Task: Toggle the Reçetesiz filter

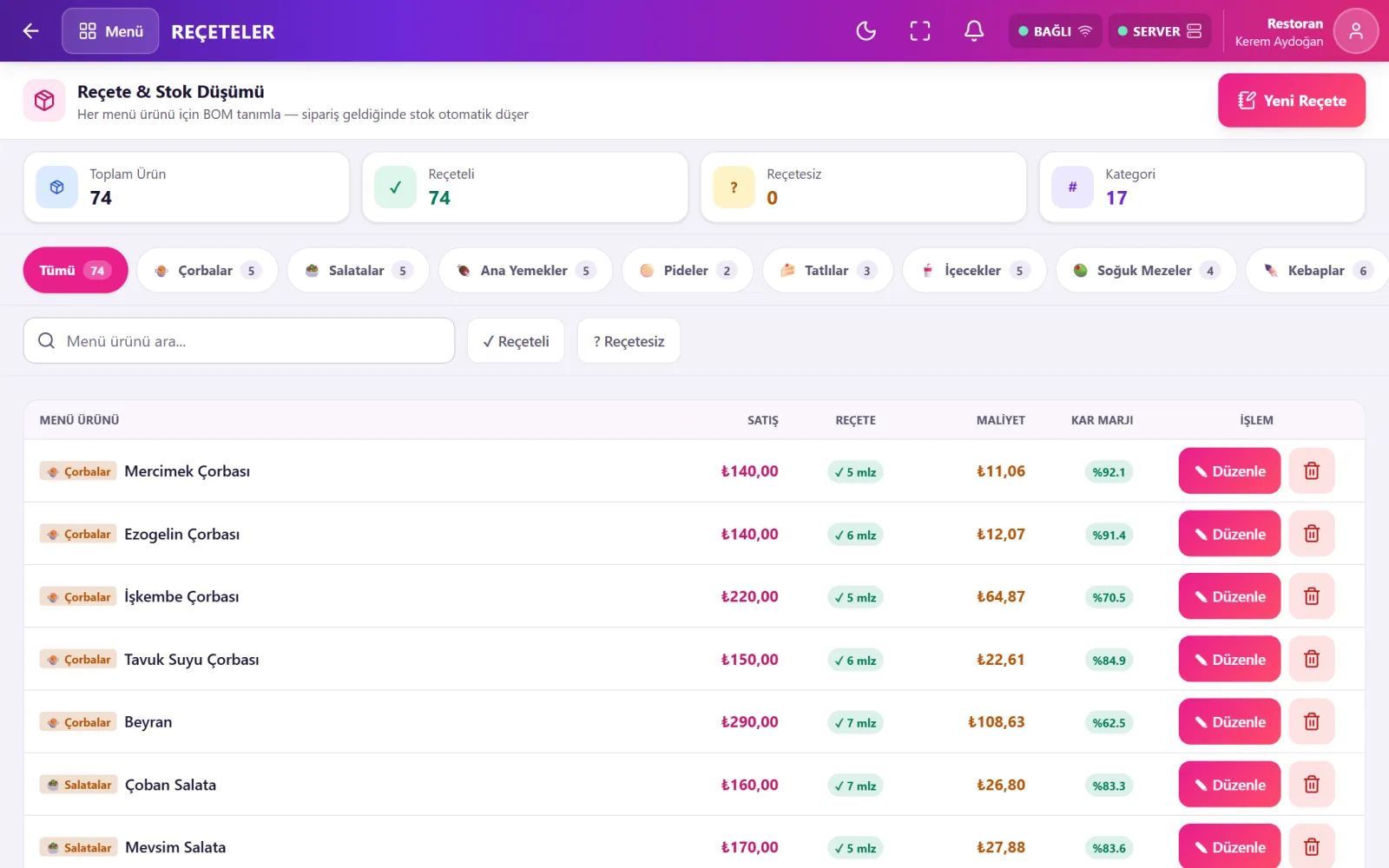Action: pyautogui.click(x=629, y=341)
